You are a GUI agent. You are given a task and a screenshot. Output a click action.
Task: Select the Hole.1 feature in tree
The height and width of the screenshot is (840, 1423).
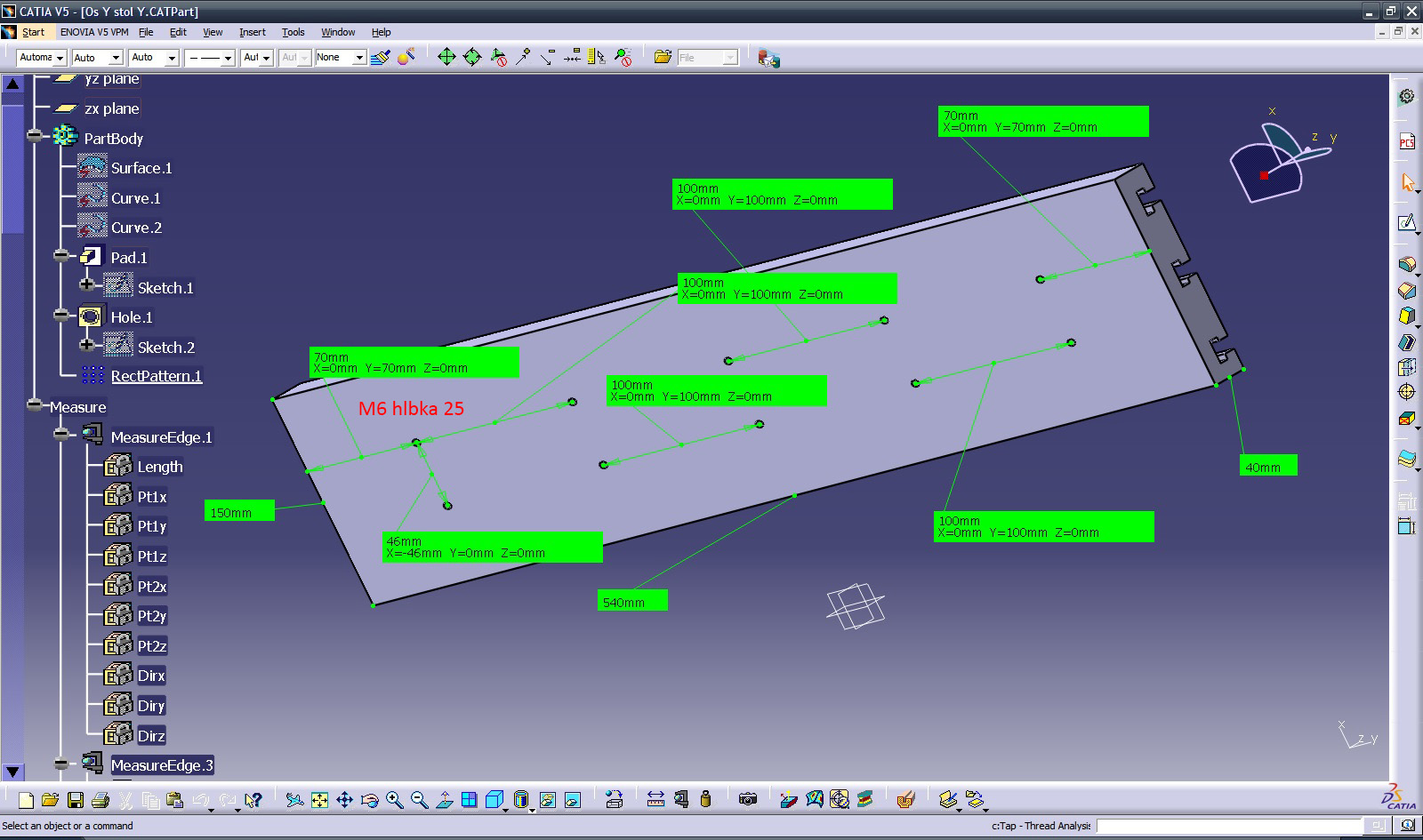(131, 317)
